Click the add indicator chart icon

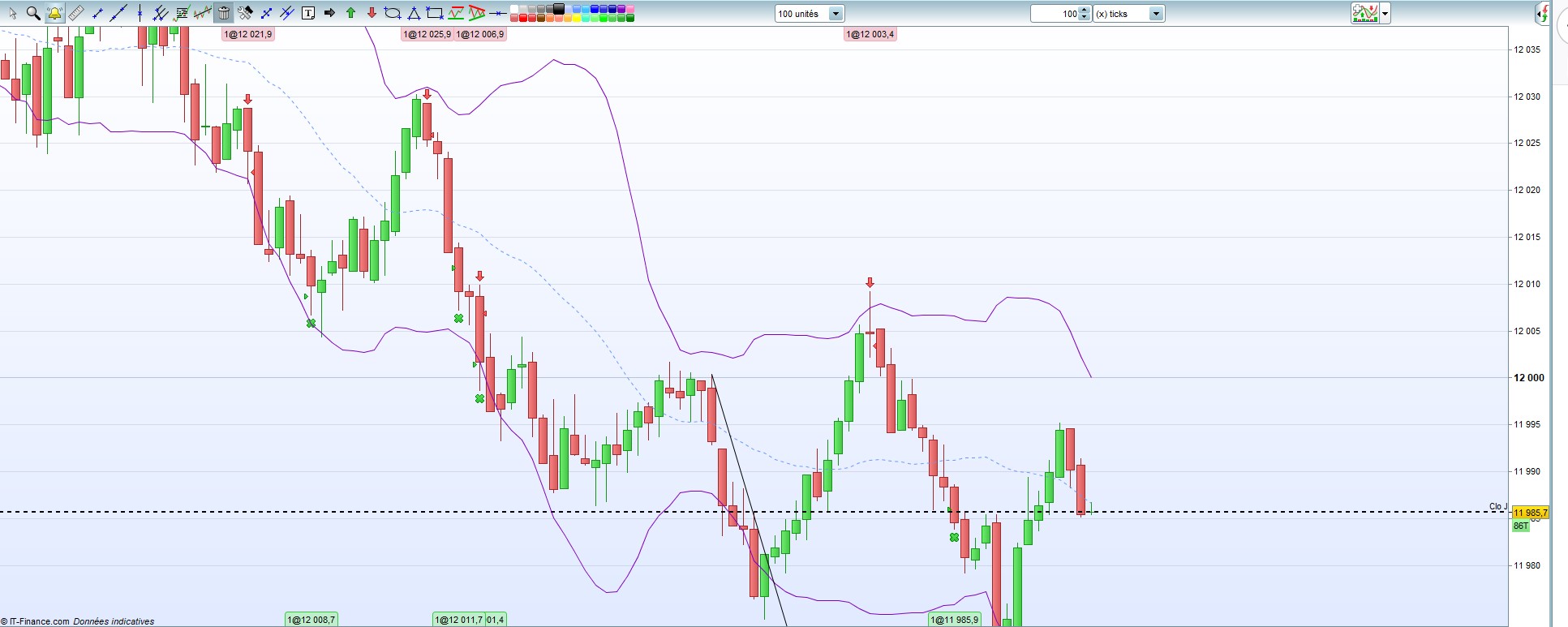click(x=1364, y=13)
